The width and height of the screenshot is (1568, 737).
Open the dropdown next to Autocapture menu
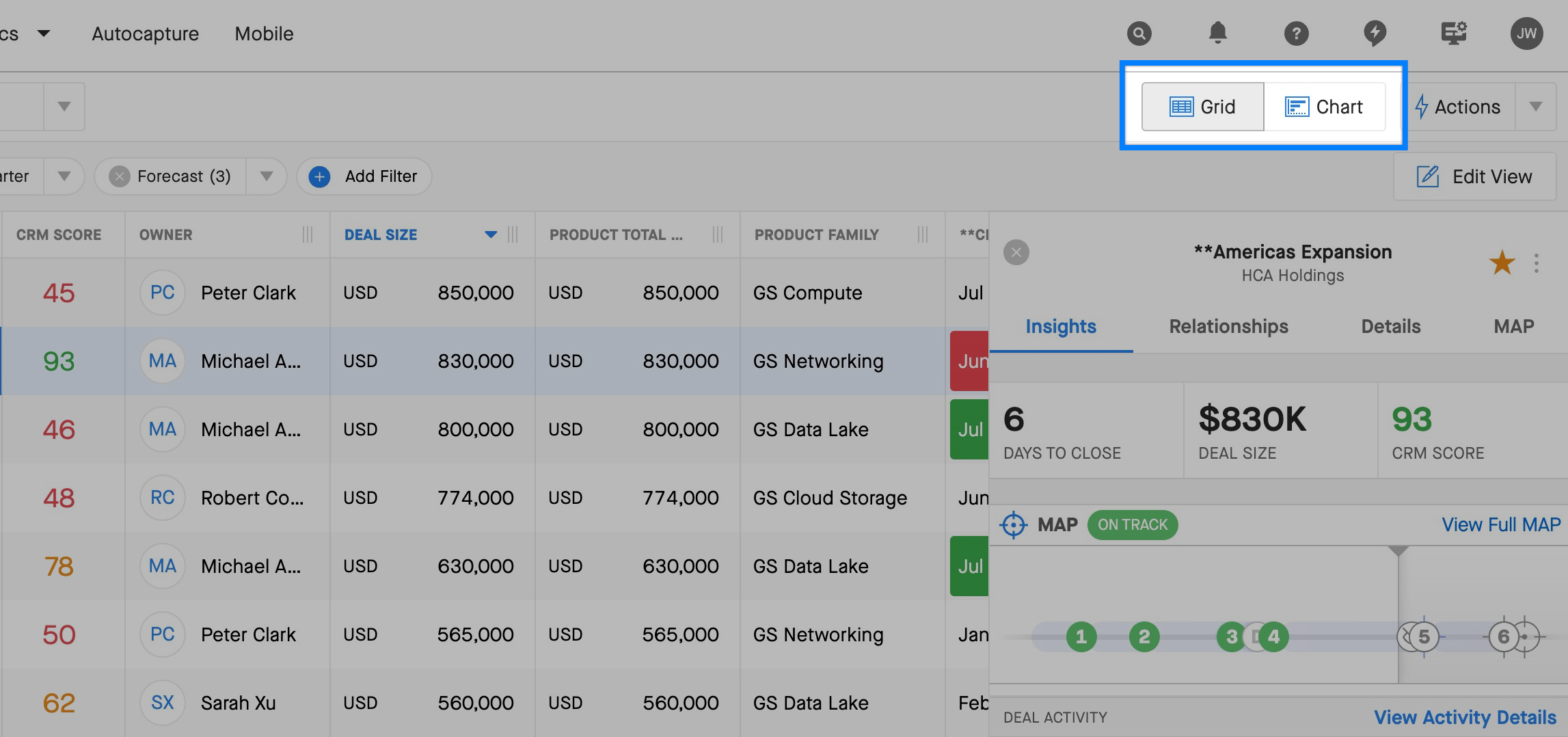[x=44, y=33]
